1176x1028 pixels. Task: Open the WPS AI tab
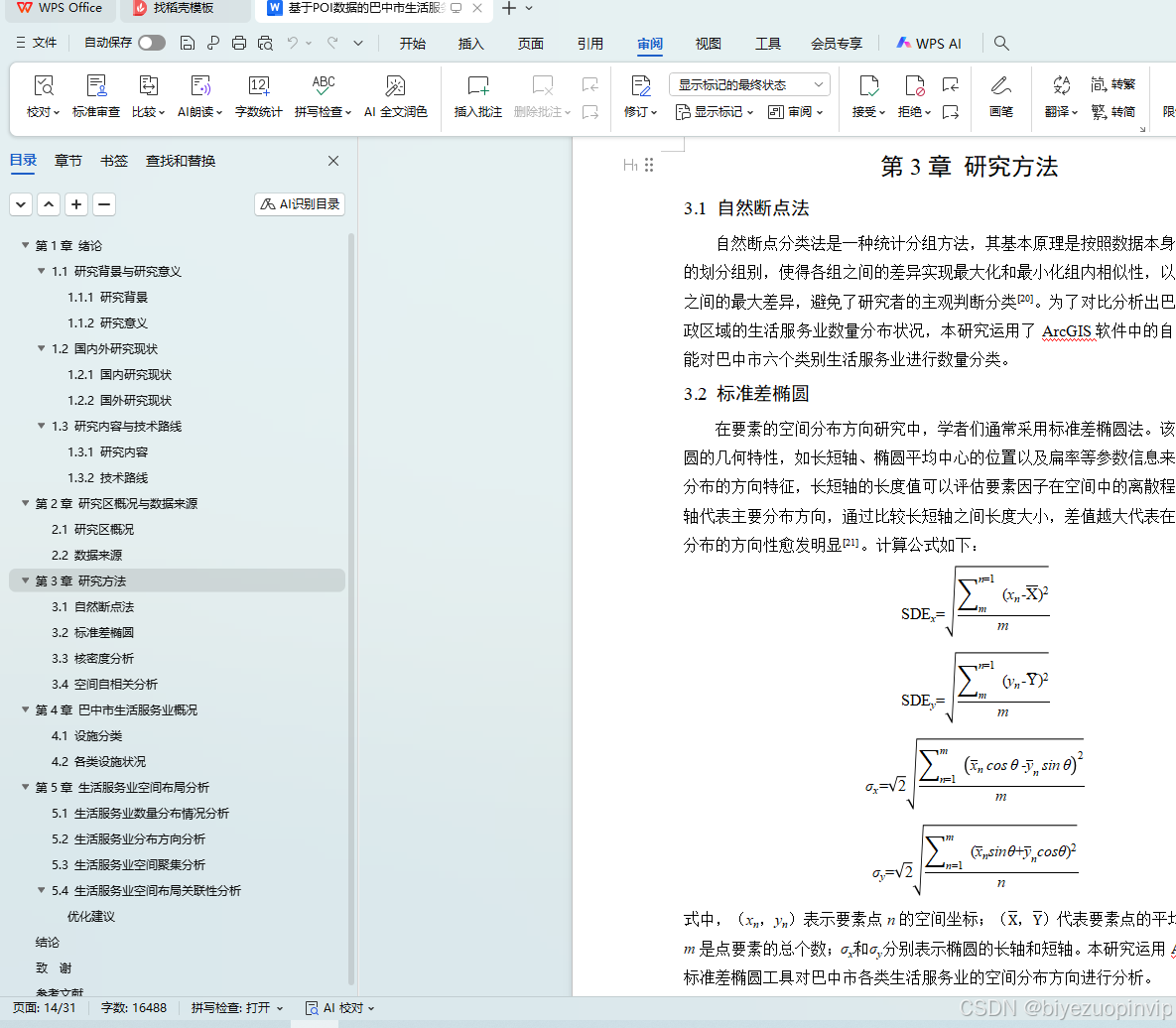(x=929, y=44)
